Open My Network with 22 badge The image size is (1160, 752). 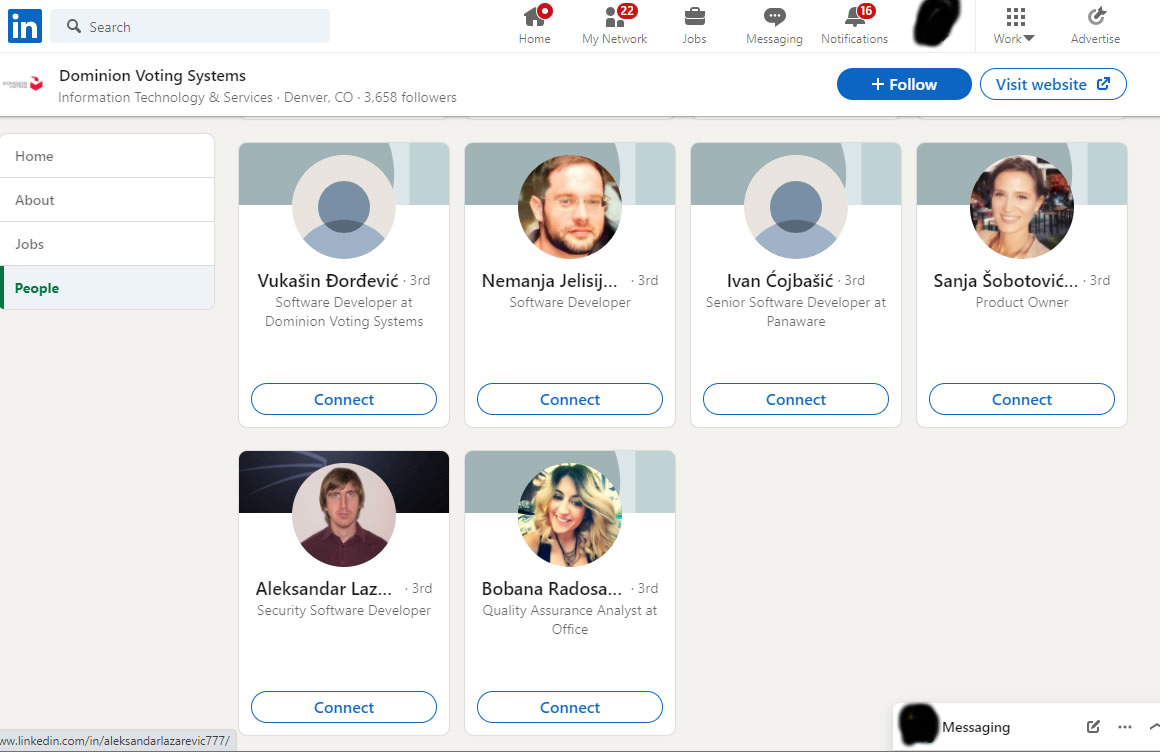click(x=614, y=26)
